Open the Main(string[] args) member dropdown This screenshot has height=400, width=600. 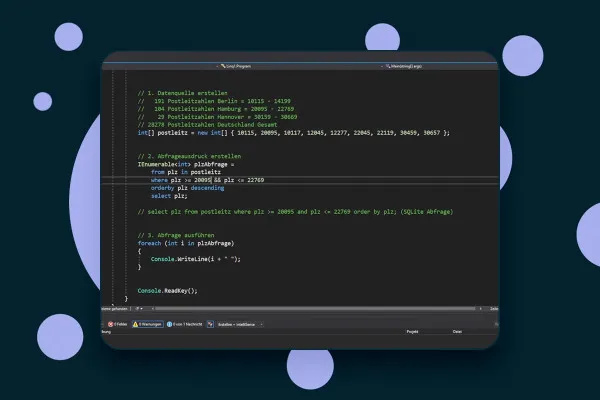point(403,66)
